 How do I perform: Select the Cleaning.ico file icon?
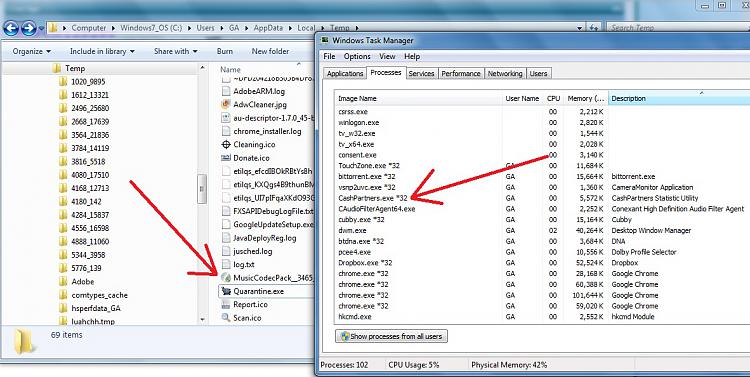point(226,144)
